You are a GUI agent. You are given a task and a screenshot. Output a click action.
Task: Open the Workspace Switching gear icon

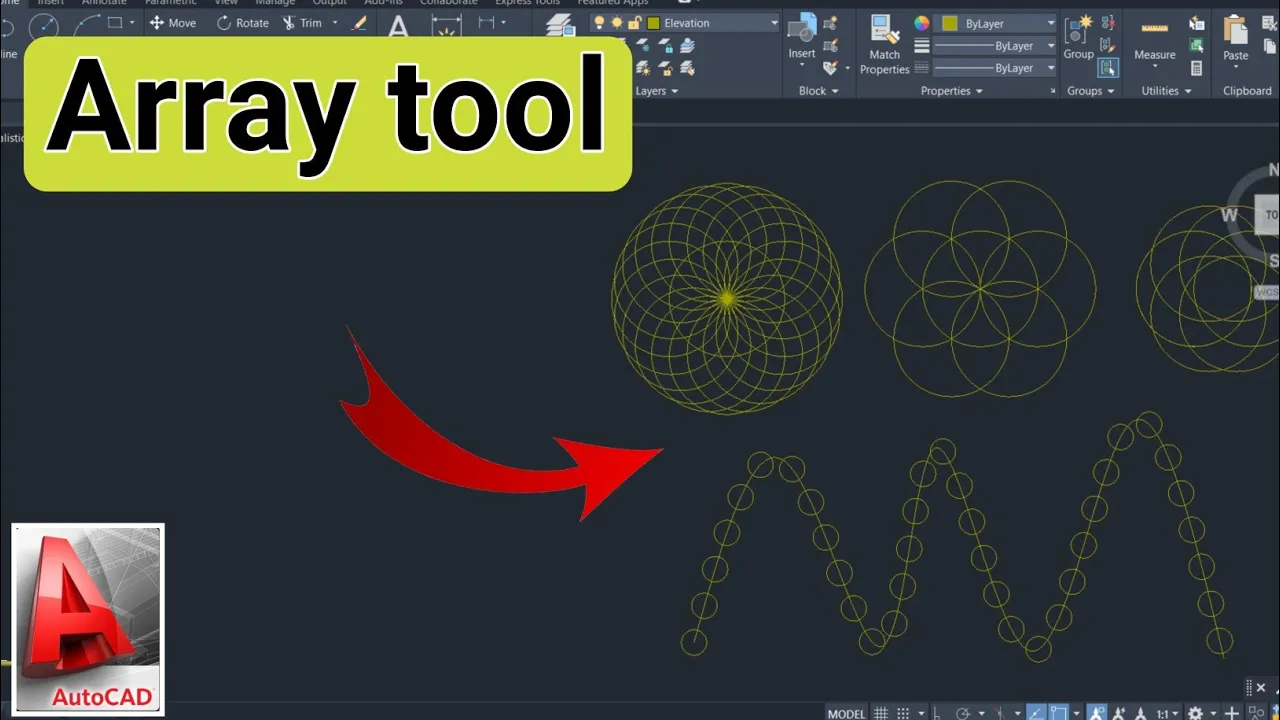(1195, 713)
